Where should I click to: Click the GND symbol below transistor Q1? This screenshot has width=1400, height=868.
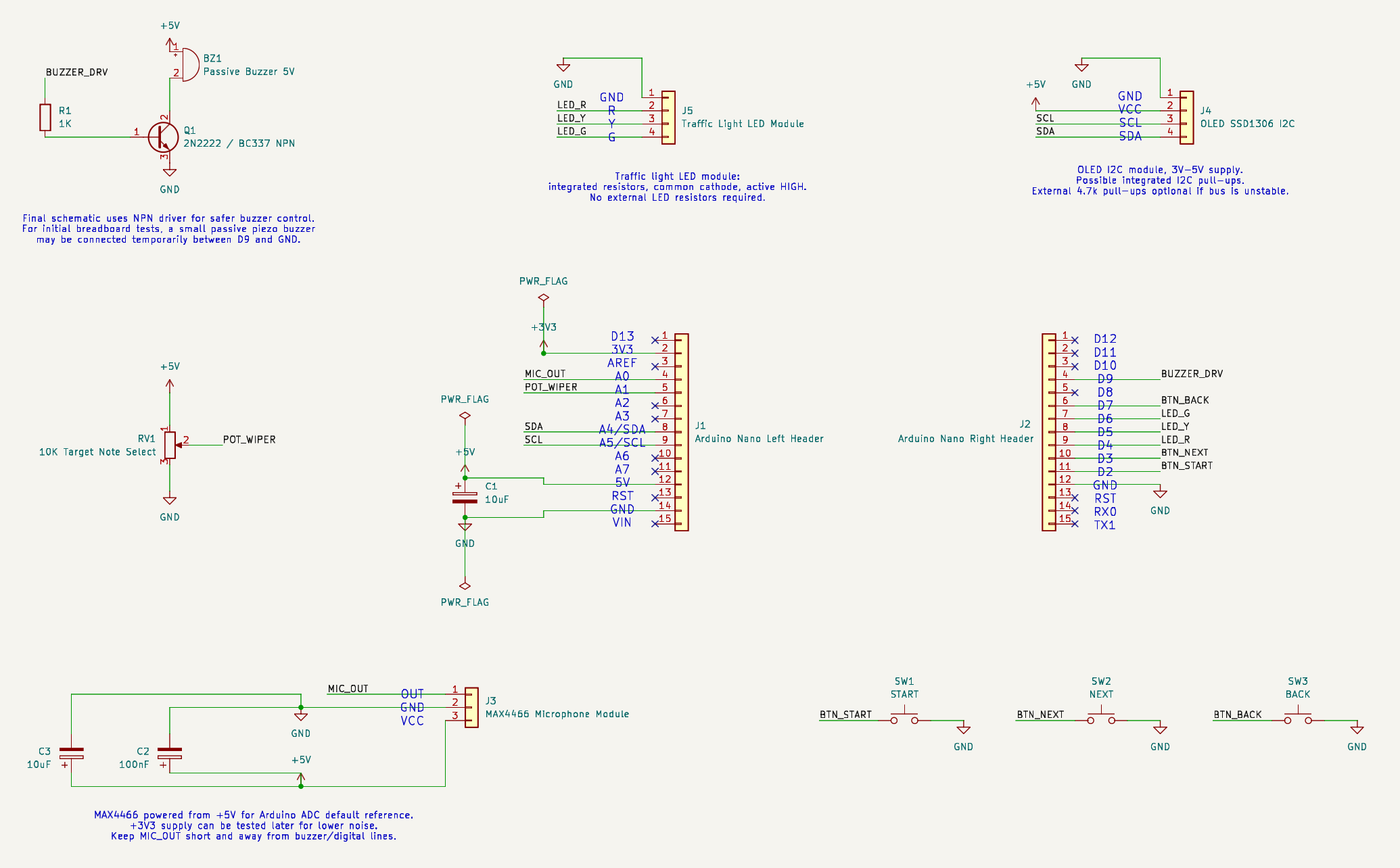pos(170,172)
